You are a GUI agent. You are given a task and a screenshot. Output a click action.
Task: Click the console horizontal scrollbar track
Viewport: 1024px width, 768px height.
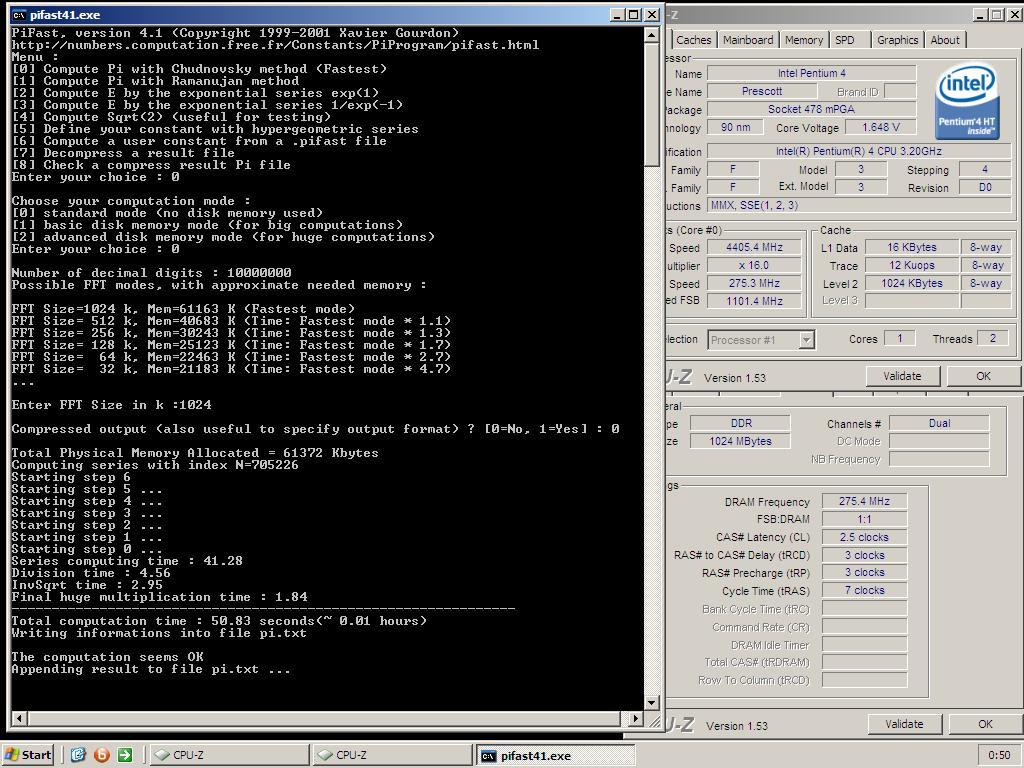(x=327, y=718)
